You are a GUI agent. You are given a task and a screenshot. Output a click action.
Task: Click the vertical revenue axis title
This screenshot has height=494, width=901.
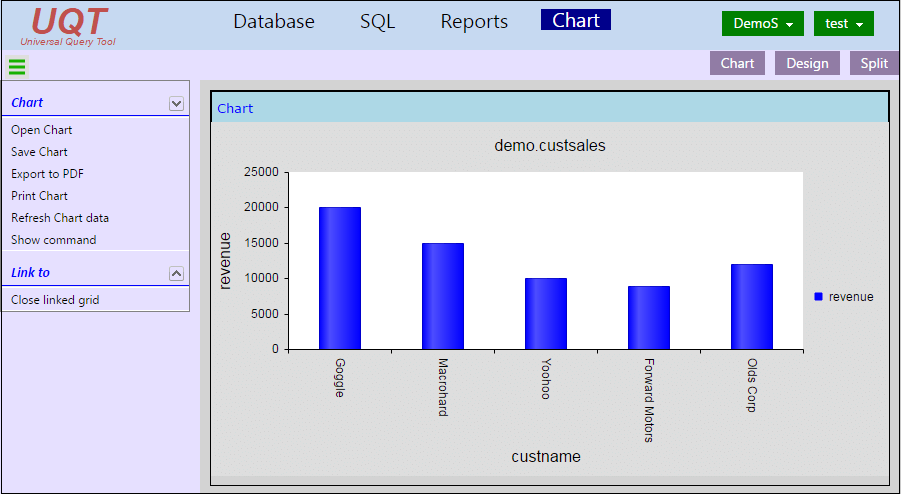coord(225,261)
